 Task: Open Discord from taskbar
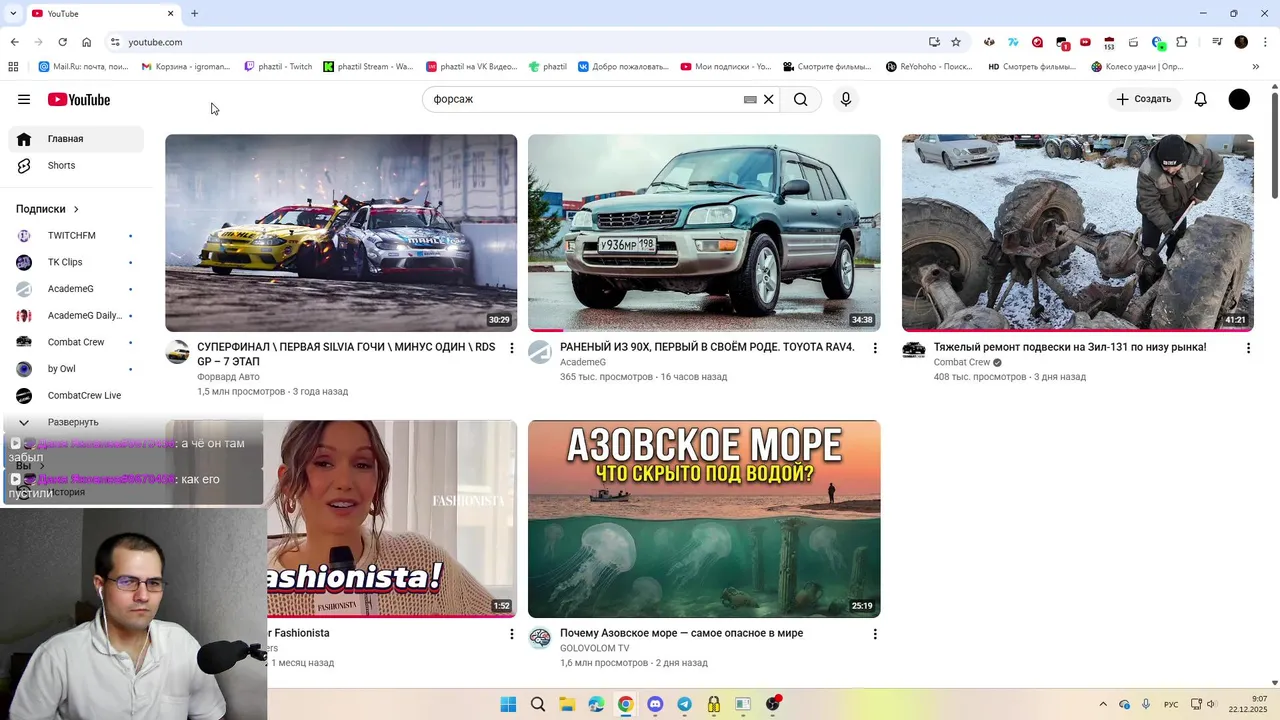coord(655,704)
